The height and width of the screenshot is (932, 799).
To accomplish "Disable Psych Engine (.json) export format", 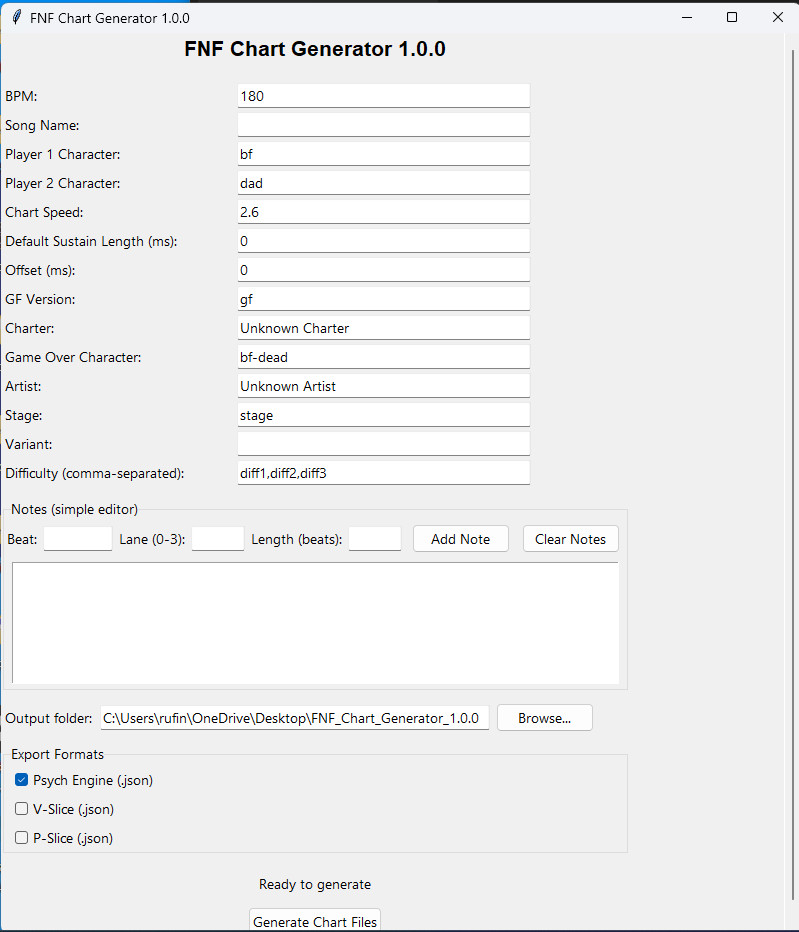I will 21,779.
